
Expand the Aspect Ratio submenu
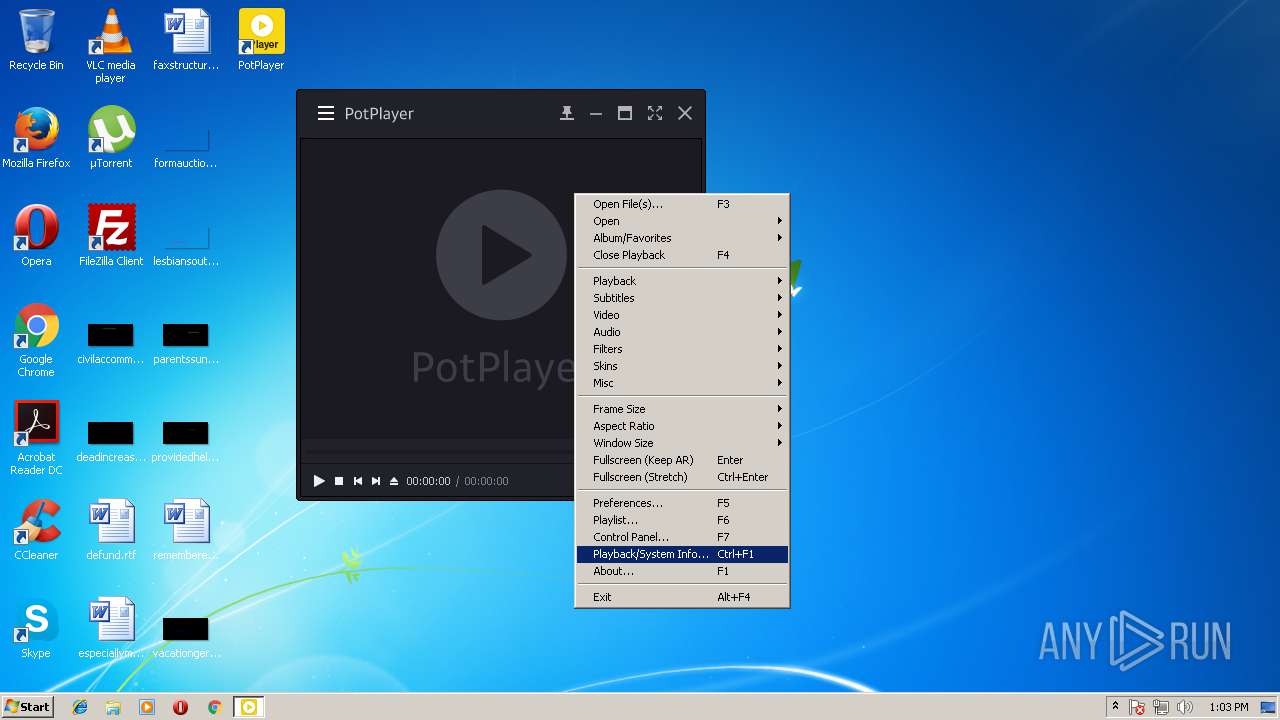click(x=683, y=426)
